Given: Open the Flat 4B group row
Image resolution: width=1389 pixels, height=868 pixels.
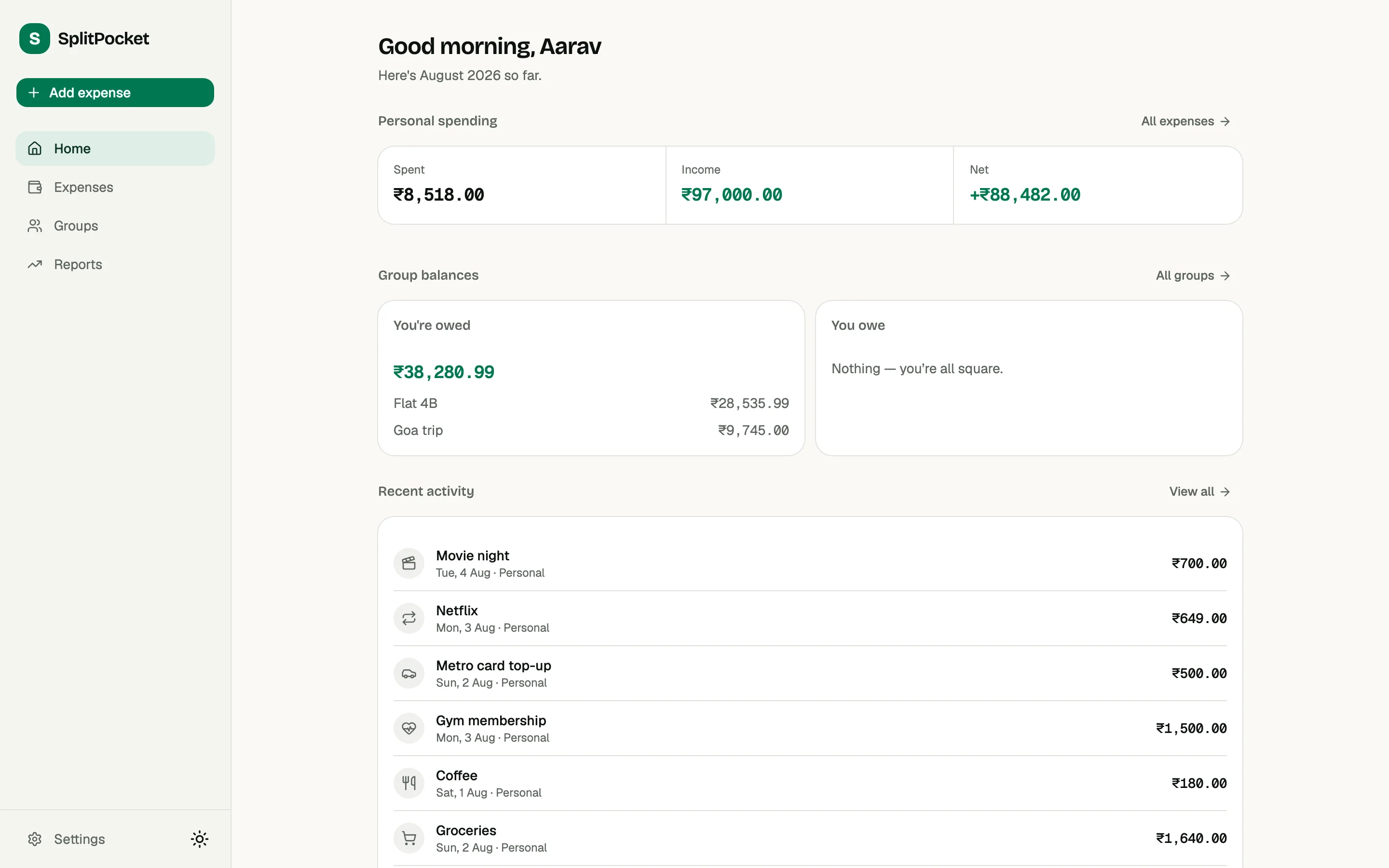Looking at the screenshot, I should (591, 404).
